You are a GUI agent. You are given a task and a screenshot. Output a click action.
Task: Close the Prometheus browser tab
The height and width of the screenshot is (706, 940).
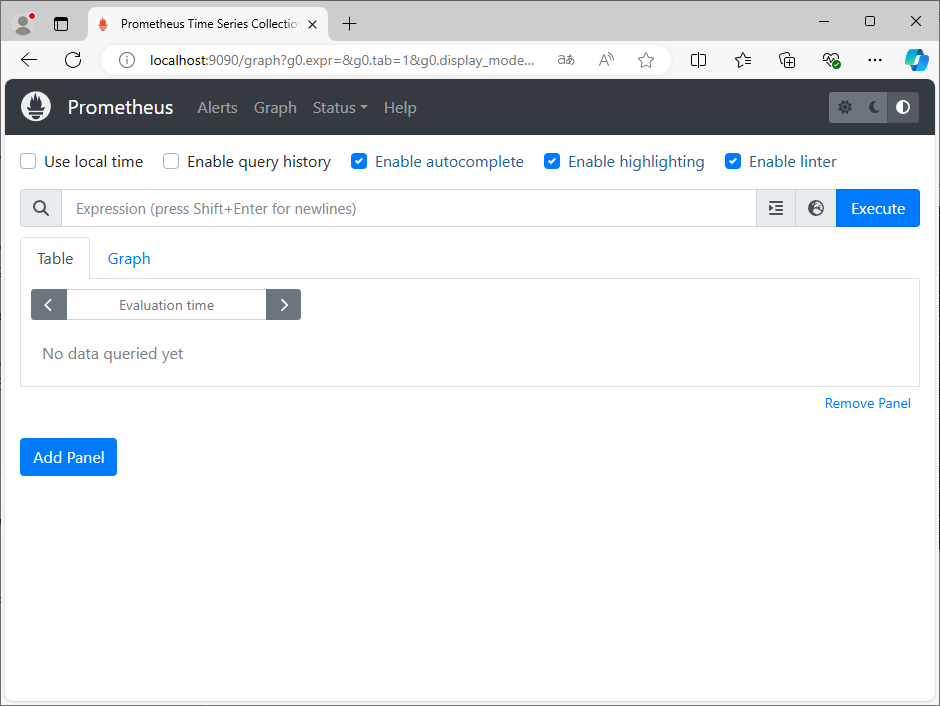[312, 25]
